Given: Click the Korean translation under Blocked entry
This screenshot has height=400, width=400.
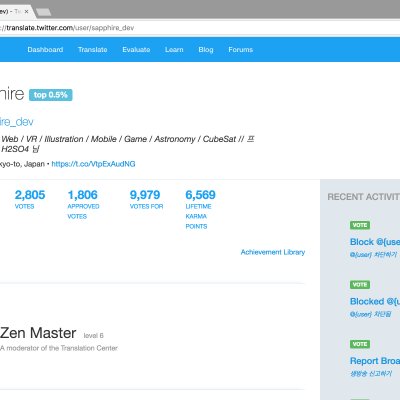Looking at the screenshot, I should pos(370,314).
